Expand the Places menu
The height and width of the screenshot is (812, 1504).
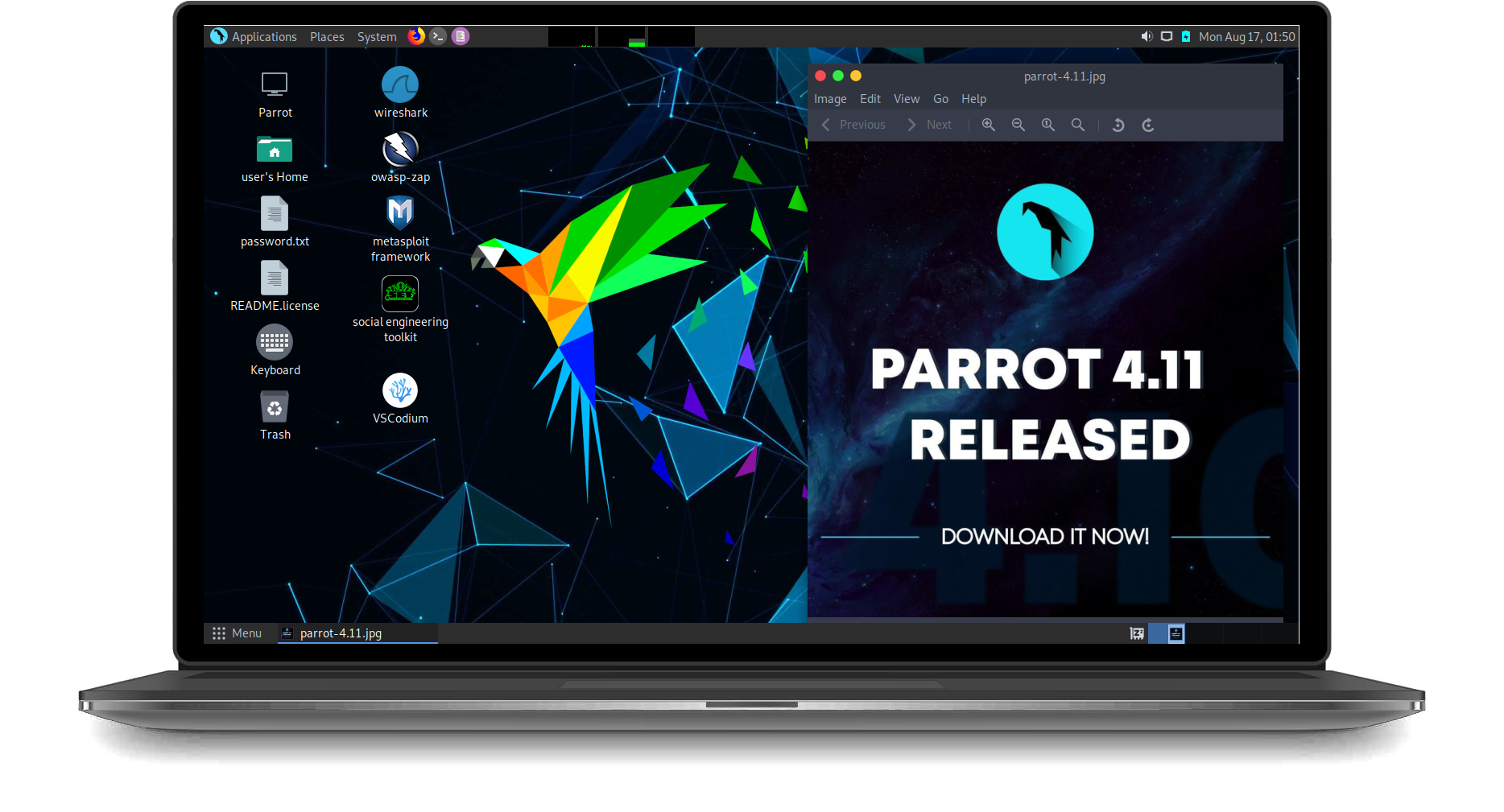click(327, 37)
